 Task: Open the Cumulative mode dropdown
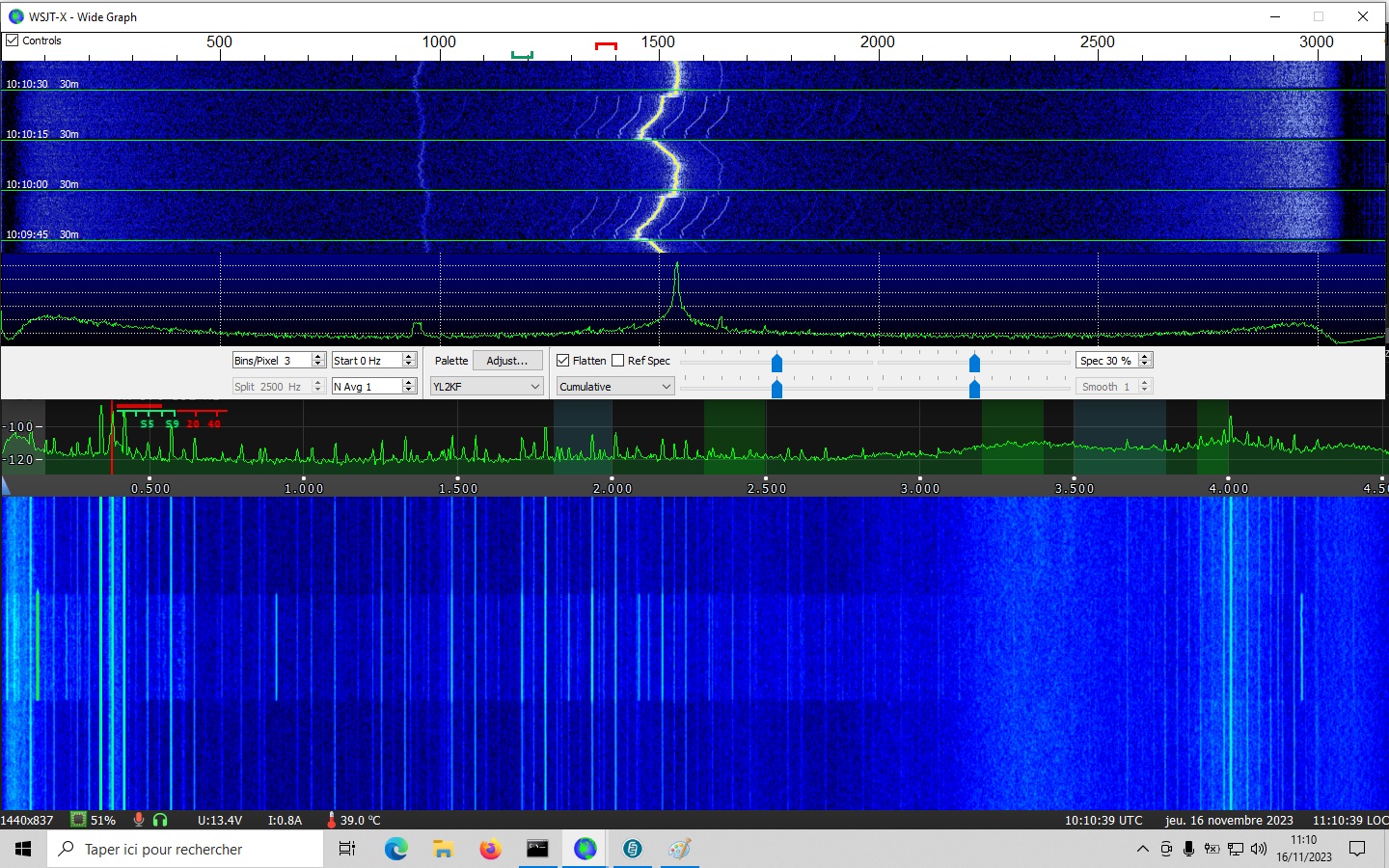(x=615, y=387)
